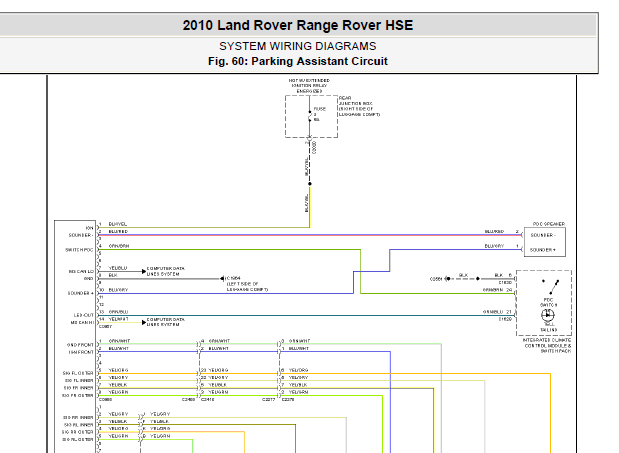
Task: Click the 'SOUNDER +' pin label on left module
Action: 81,293
